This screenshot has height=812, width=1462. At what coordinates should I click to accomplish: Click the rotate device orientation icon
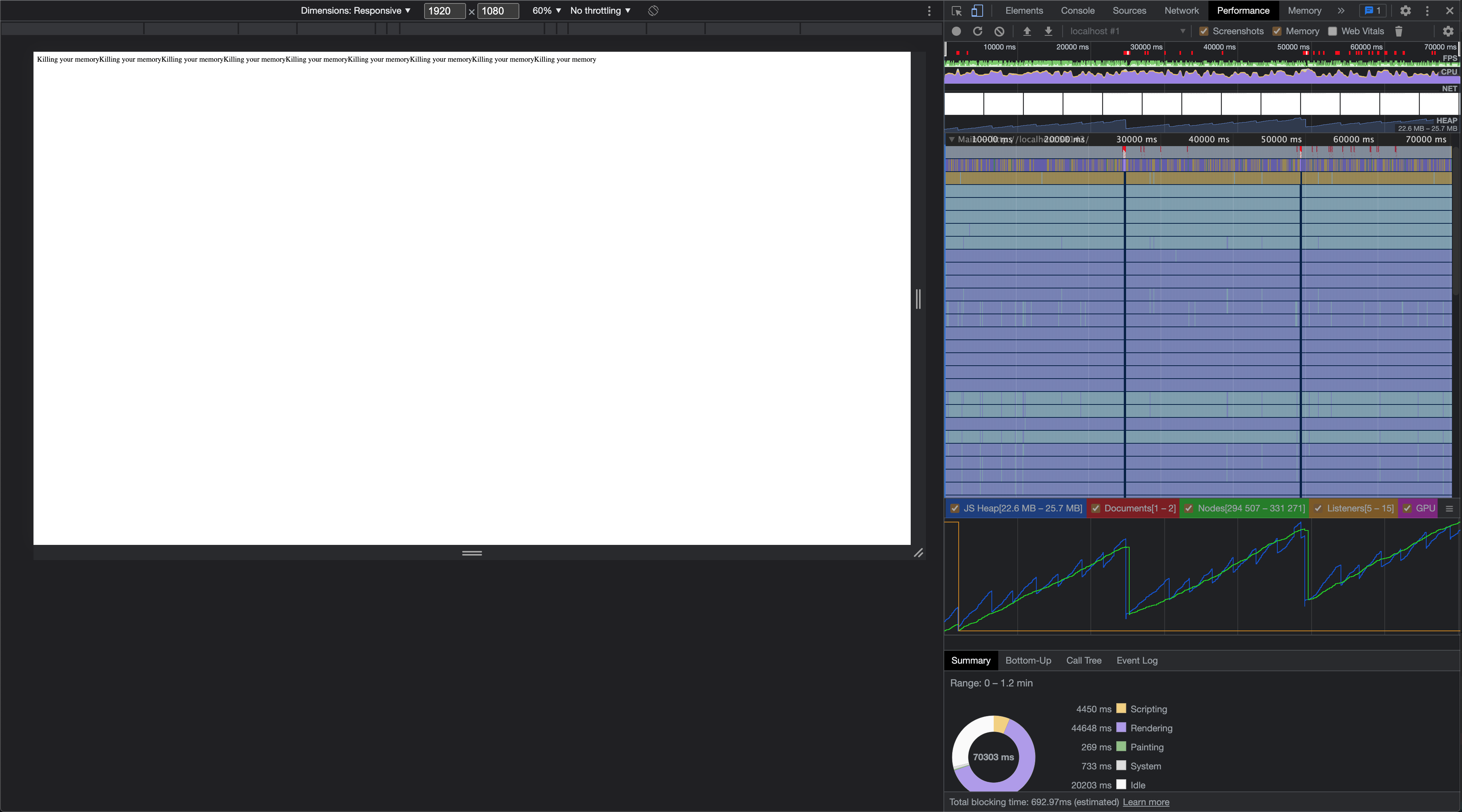click(653, 11)
